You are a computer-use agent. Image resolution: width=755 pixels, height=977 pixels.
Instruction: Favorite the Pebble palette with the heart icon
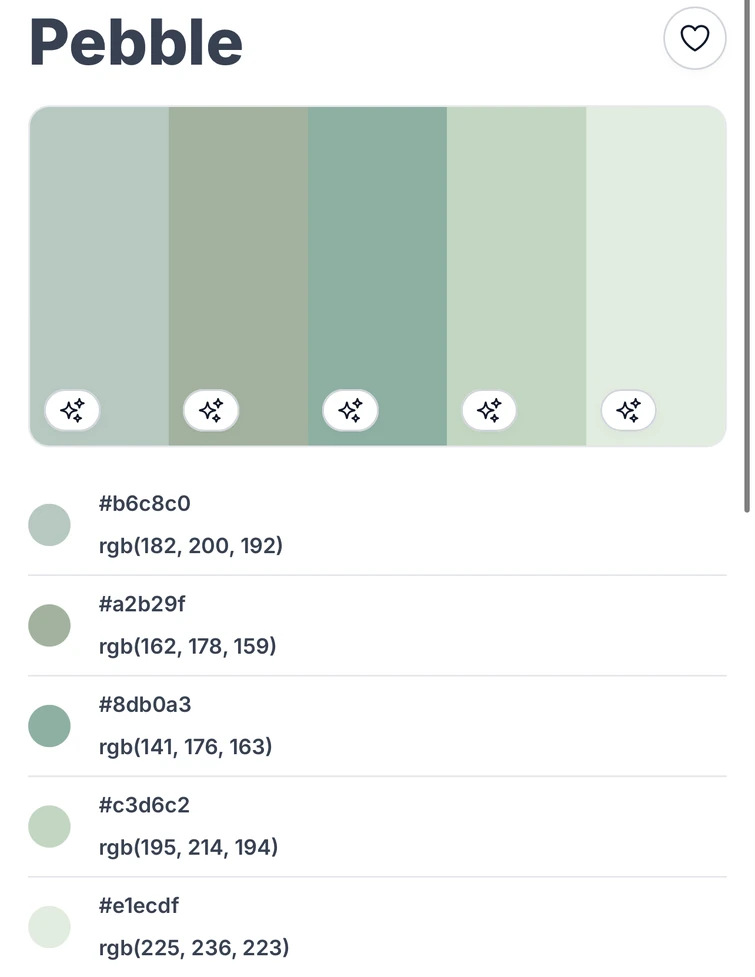[x=694, y=38]
